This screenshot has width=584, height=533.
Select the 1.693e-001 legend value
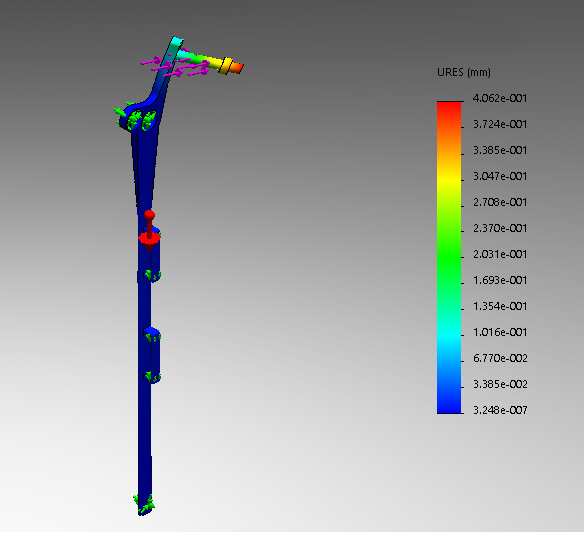(x=500, y=280)
